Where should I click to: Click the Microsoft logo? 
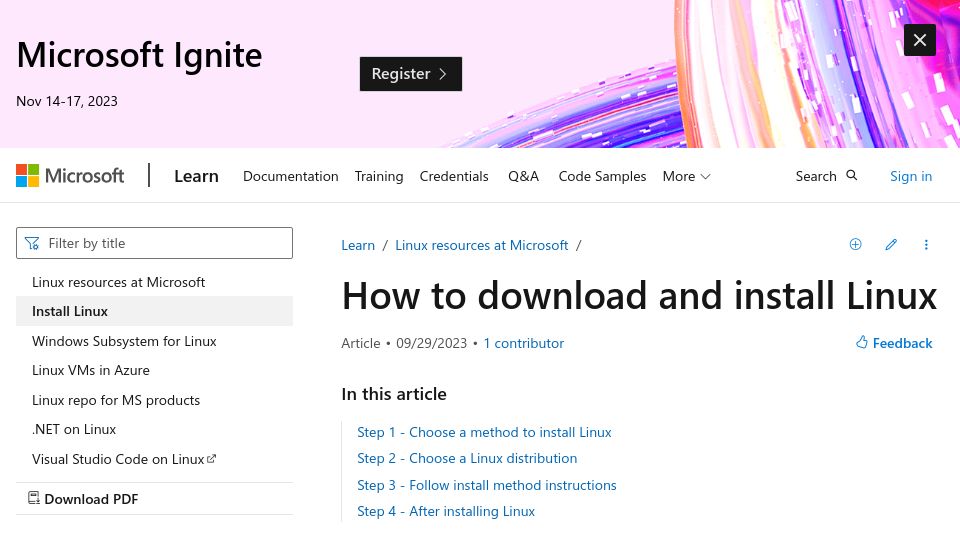[70, 176]
